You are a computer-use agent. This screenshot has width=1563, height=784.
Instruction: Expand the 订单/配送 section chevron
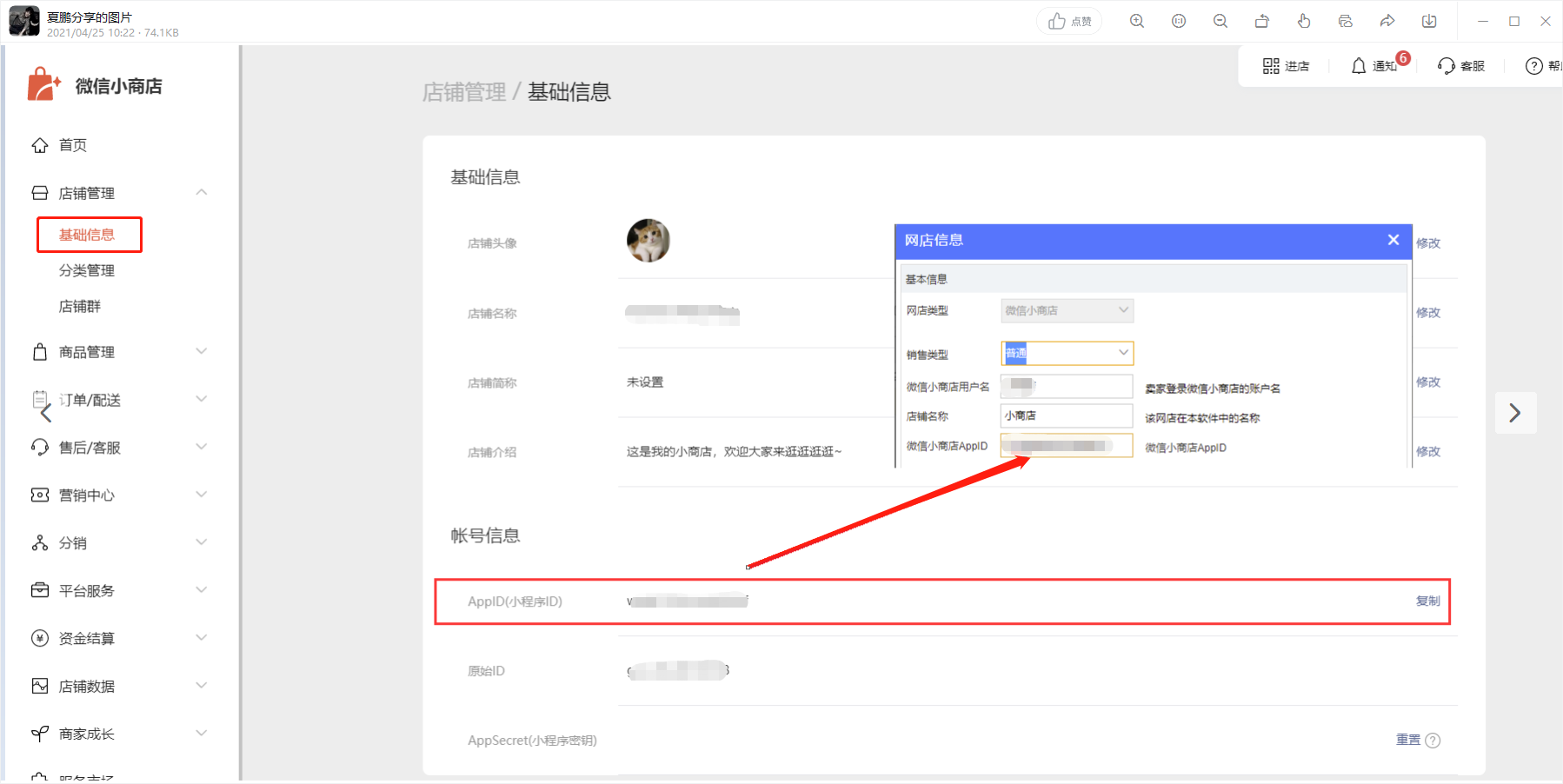(x=202, y=399)
